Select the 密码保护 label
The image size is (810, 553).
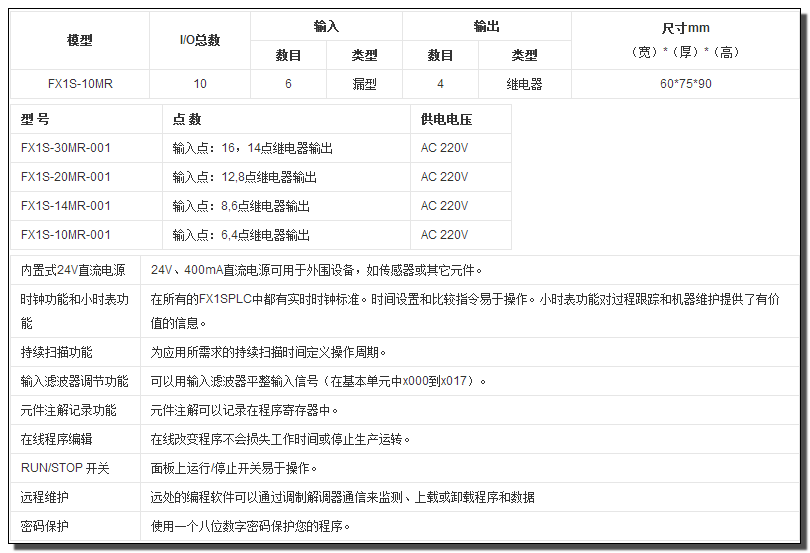pyautogui.click(x=44, y=526)
